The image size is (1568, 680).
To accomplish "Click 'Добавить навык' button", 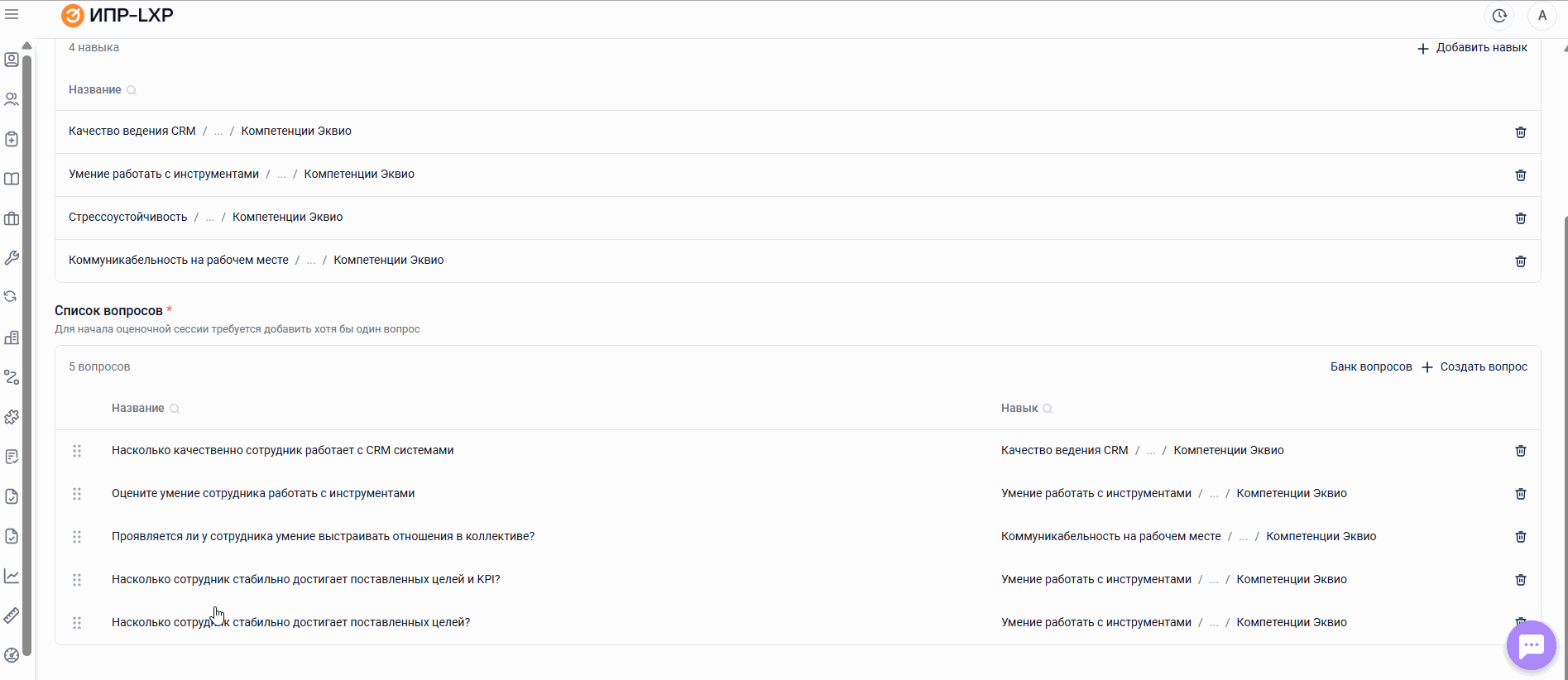I will [1472, 48].
